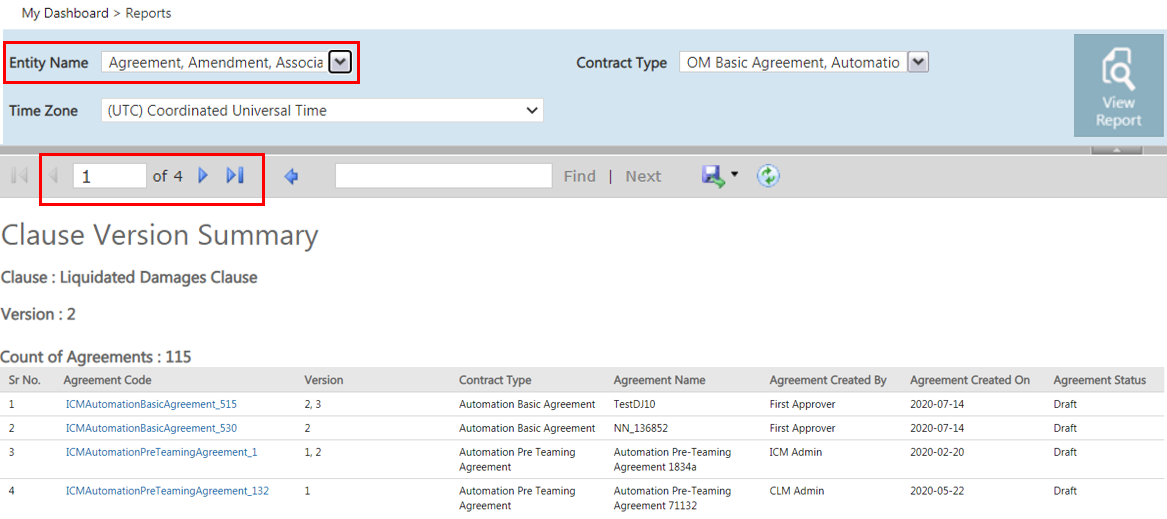Image resolution: width=1167 pixels, height=519 pixels.
Task: Open ICMAutomationPreTeamingAgreement_132 link
Action: click(x=167, y=491)
